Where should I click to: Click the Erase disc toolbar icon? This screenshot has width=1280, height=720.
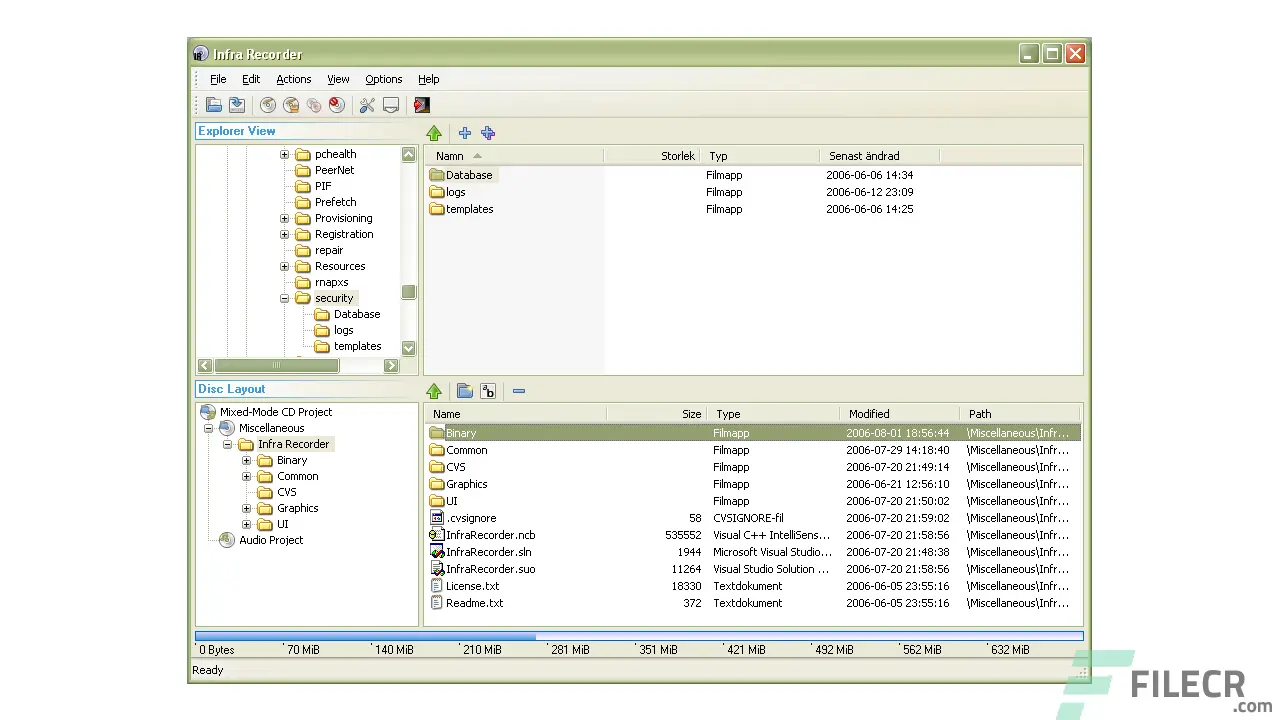click(337, 105)
